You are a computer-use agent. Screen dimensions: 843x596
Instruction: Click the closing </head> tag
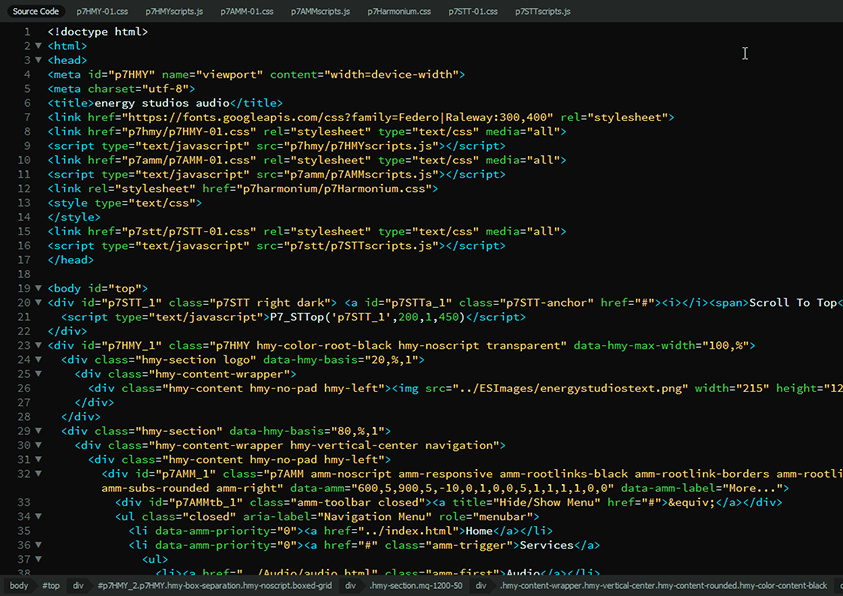[x=70, y=260]
